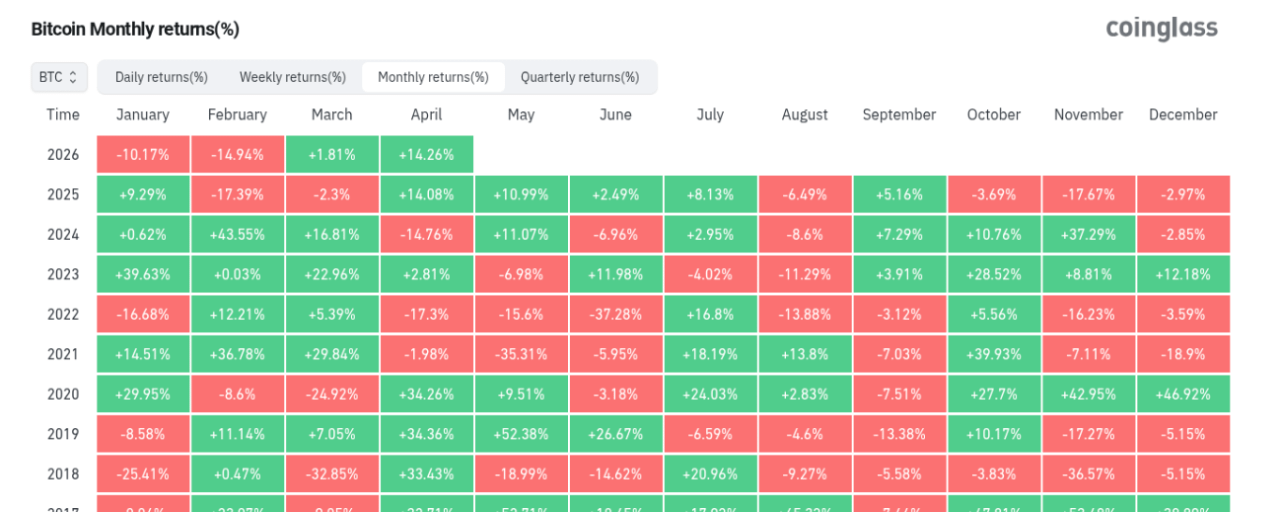Click the Bitcoin Monthly returns(%) title
Screen dimensions: 1280x512
[135, 29]
